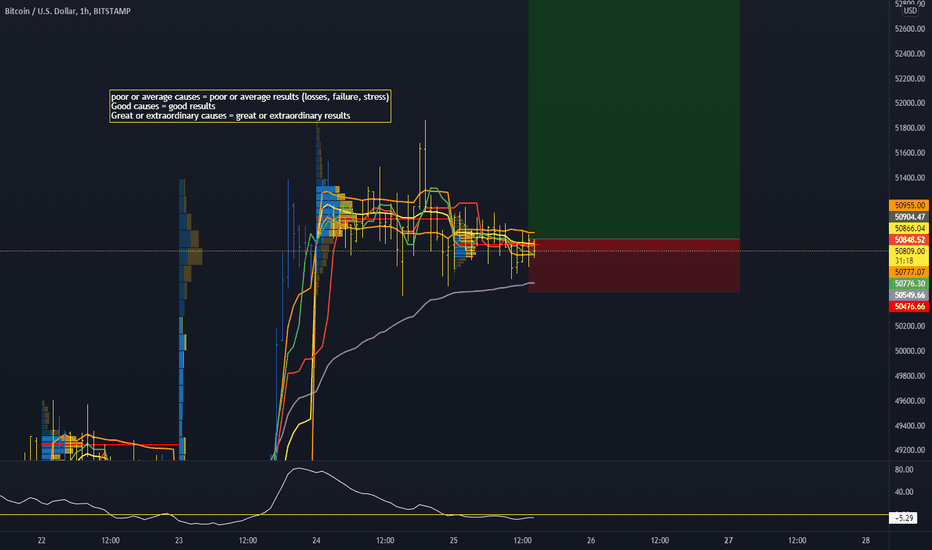Viewport: 932px width, 550px height.
Task: Click the 40.00 oscillator scale label
Action: pos(903,492)
